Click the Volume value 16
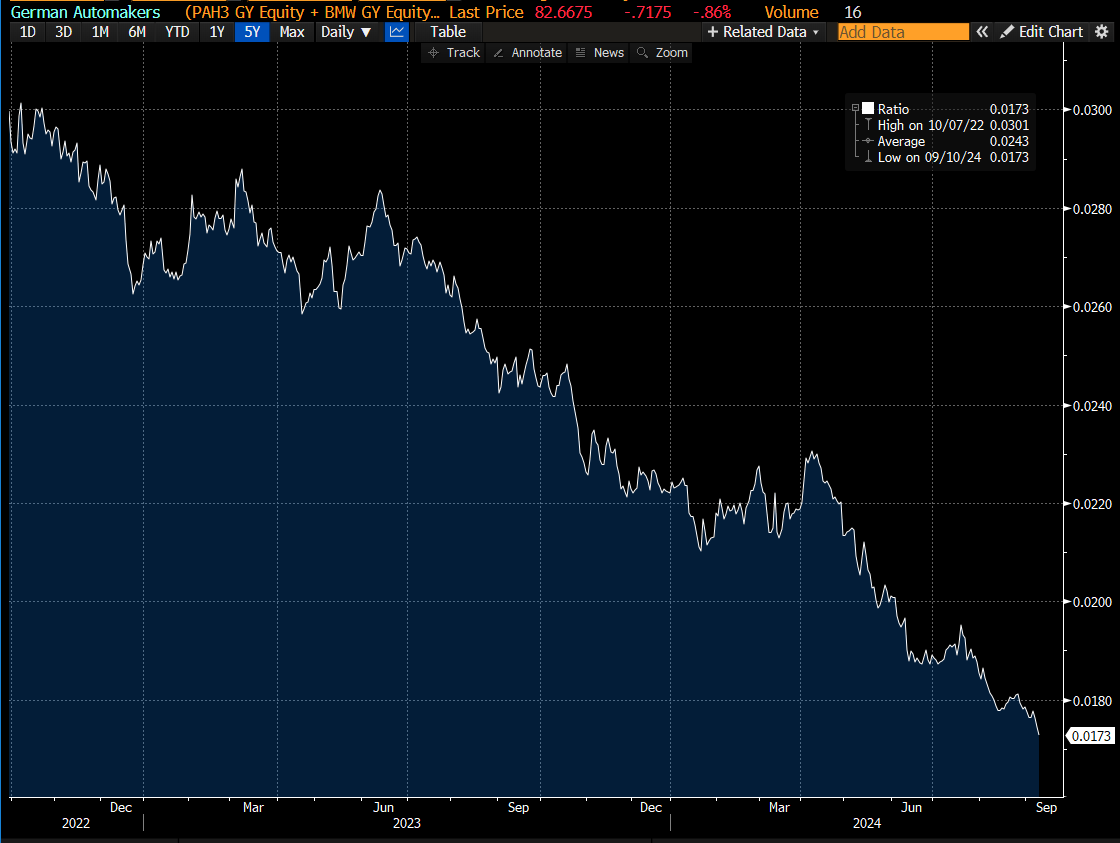This screenshot has width=1120, height=843. (853, 12)
